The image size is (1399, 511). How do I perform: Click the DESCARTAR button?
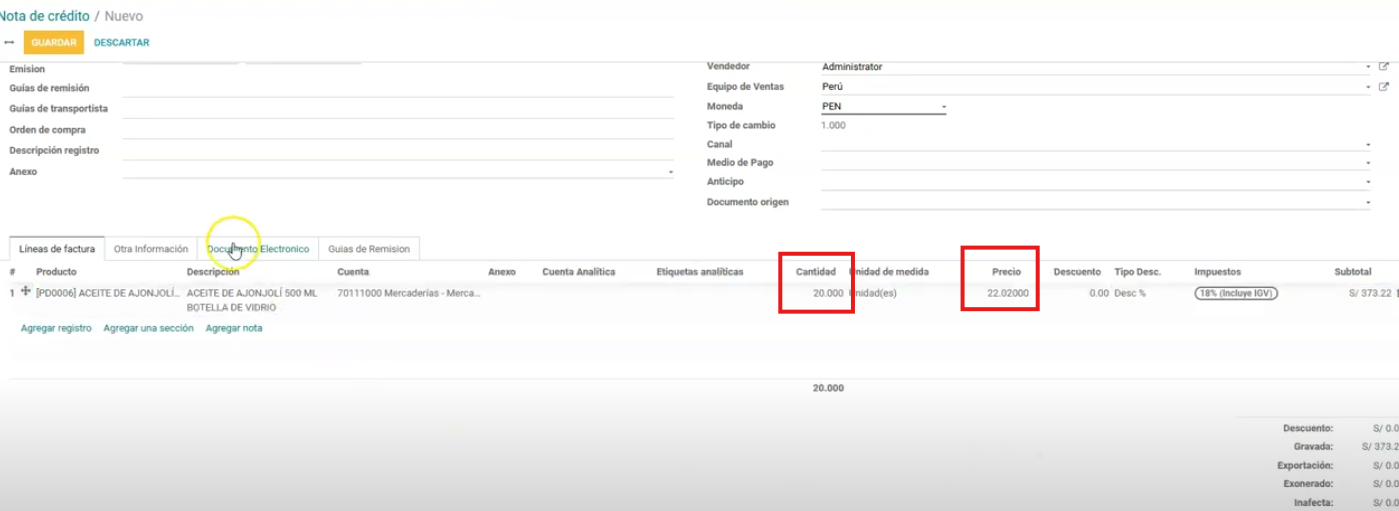(x=121, y=43)
